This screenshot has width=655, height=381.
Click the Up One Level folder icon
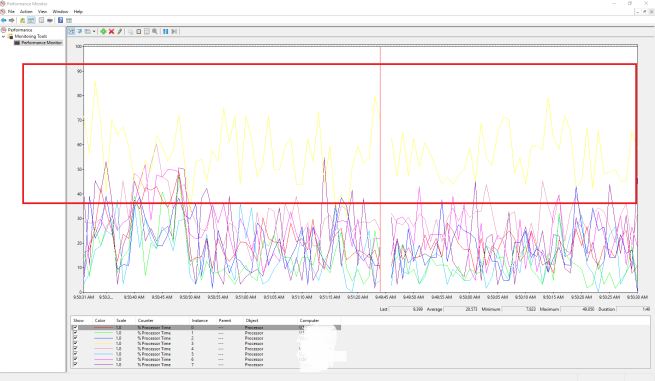(23, 20)
